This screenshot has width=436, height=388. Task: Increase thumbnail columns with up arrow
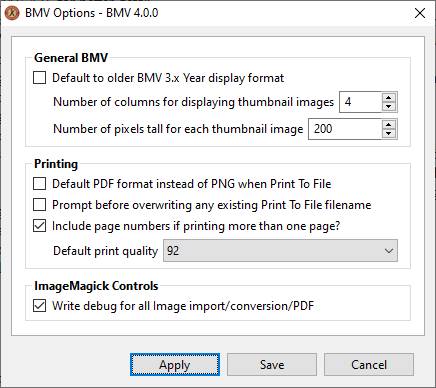pyautogui.click(x=389, y=97)
